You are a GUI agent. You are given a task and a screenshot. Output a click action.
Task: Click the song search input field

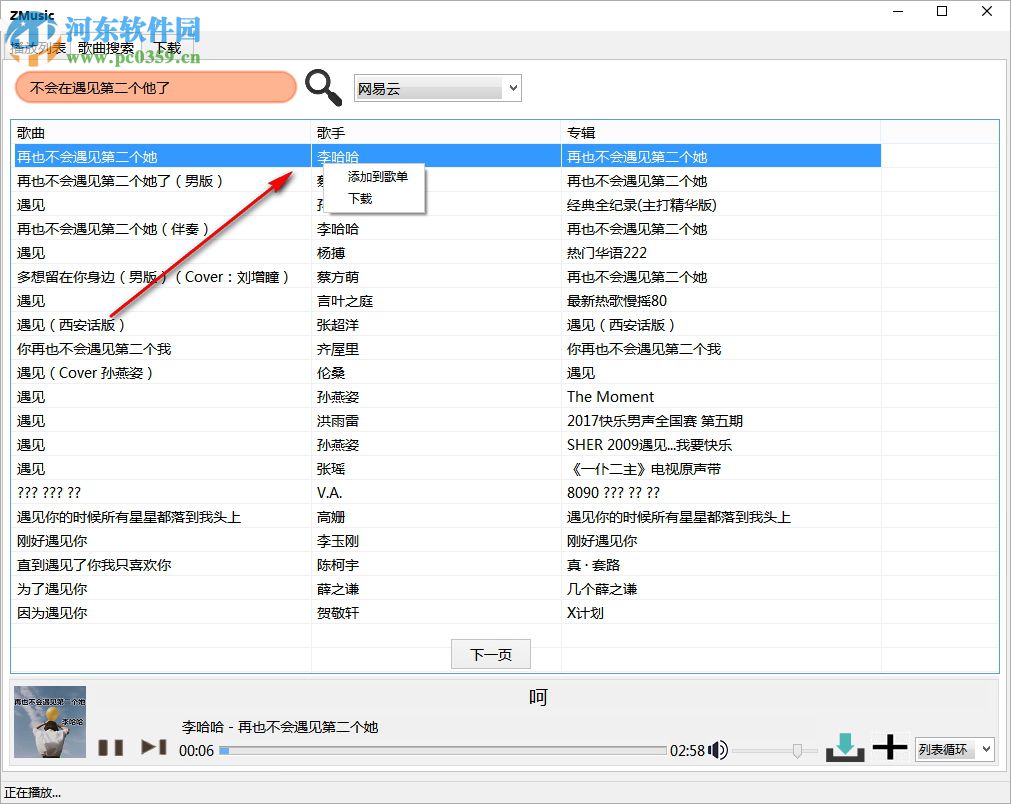(155, 88)
